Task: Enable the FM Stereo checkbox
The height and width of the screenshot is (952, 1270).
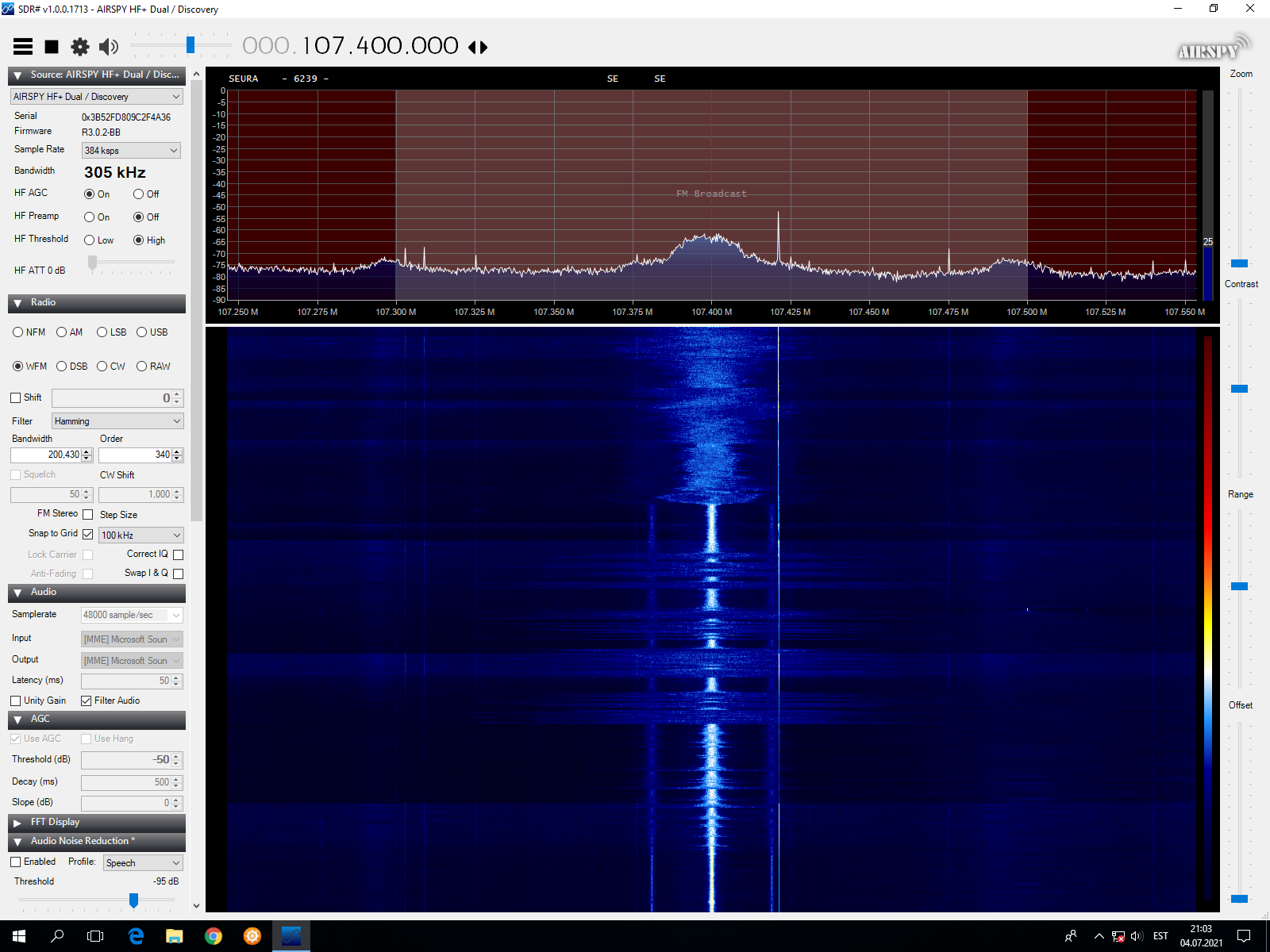Action: pyautogui.click(x=88, y=514)
